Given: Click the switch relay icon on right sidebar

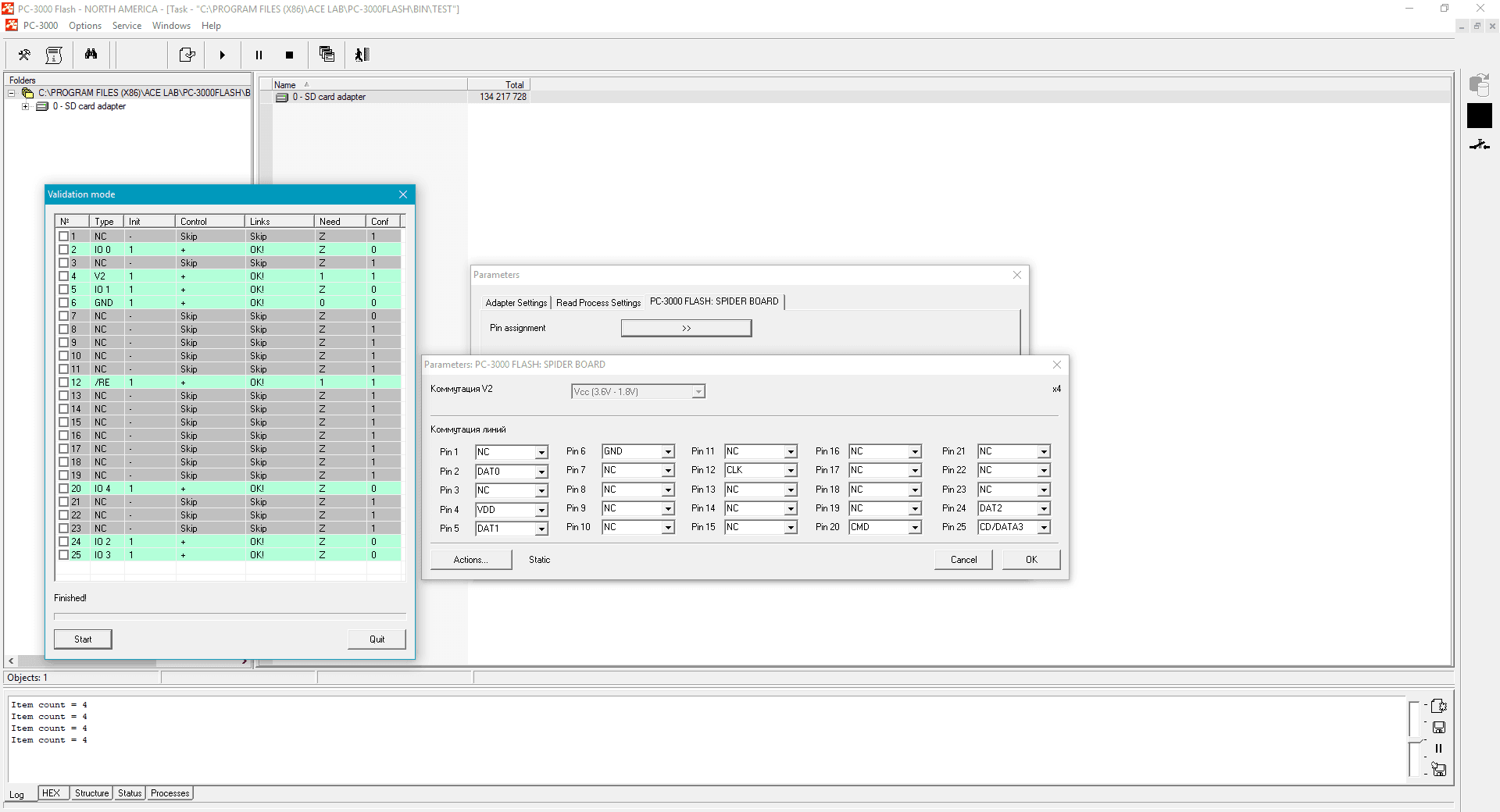Looking at the screenshot, I should [1479, 144].
